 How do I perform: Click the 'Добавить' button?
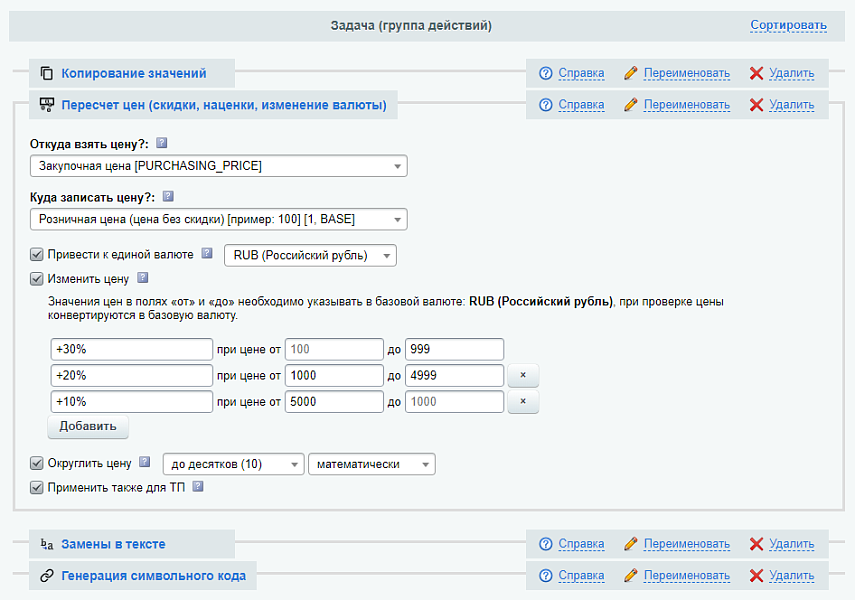[x=88, y=426]
